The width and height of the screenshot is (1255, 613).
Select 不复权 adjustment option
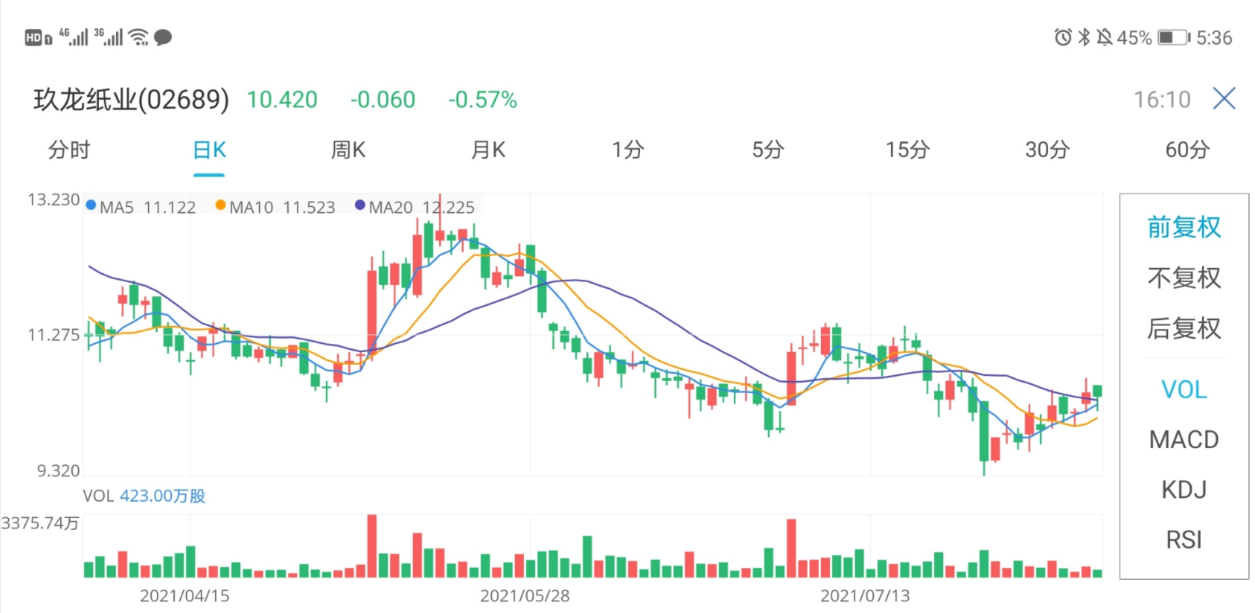[x=1184, y=278]
